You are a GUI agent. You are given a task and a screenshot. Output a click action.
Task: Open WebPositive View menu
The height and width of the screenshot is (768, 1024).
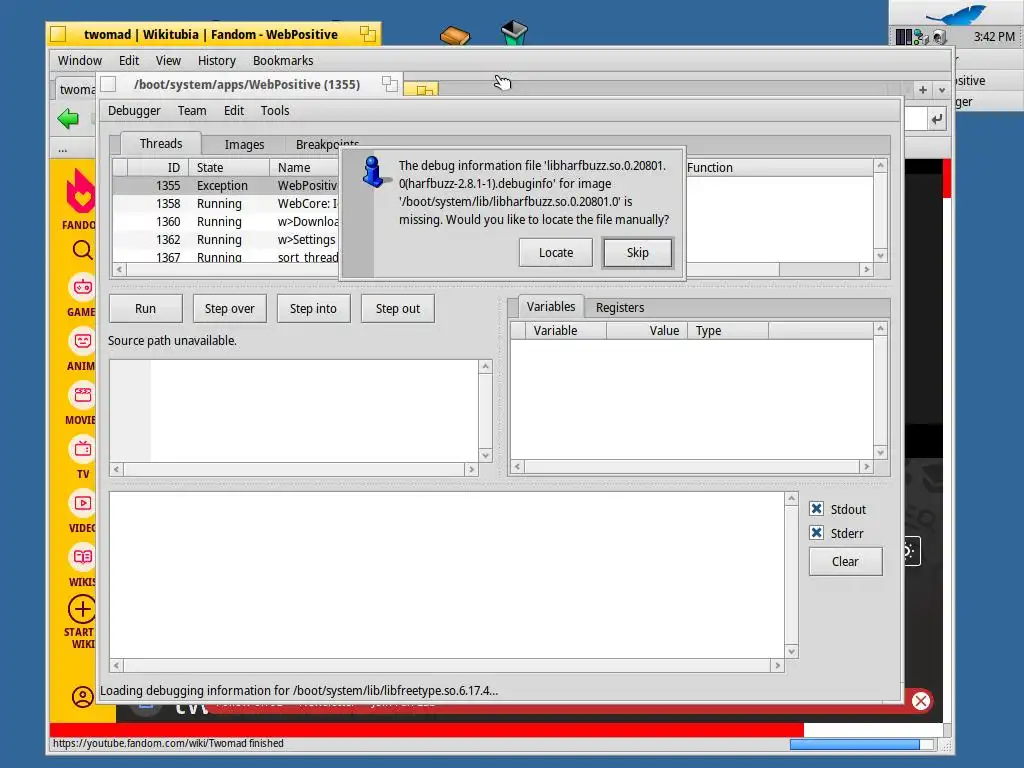coord(168,61)
